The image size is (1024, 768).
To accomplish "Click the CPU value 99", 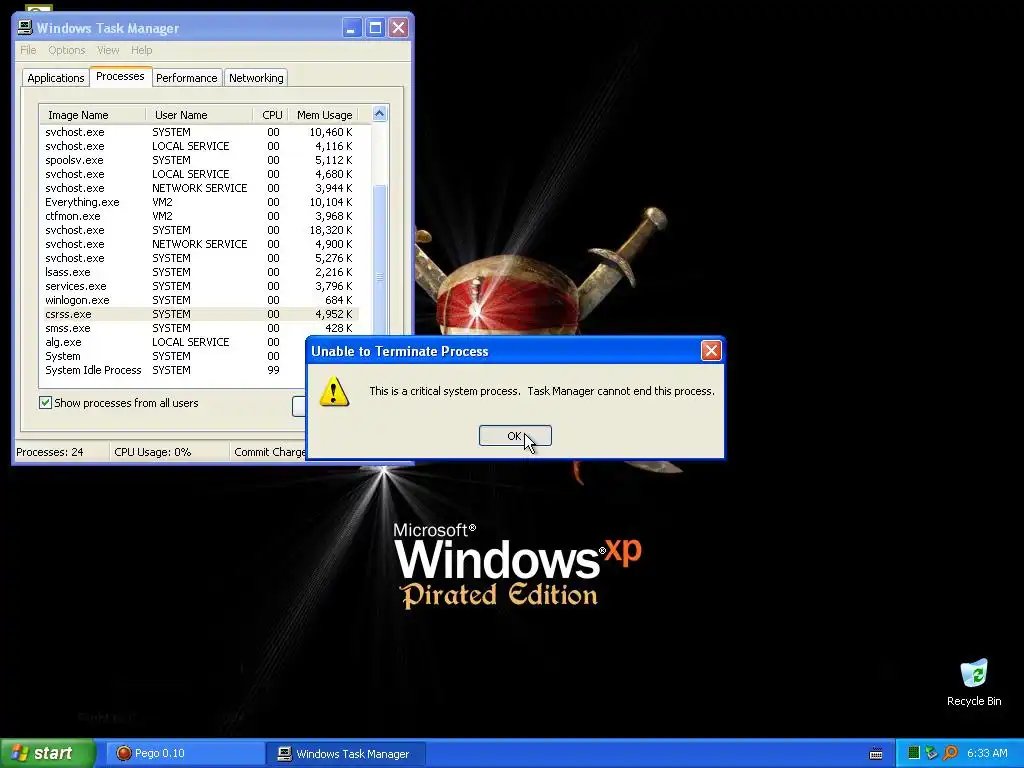I will click(x=273, y=370).
